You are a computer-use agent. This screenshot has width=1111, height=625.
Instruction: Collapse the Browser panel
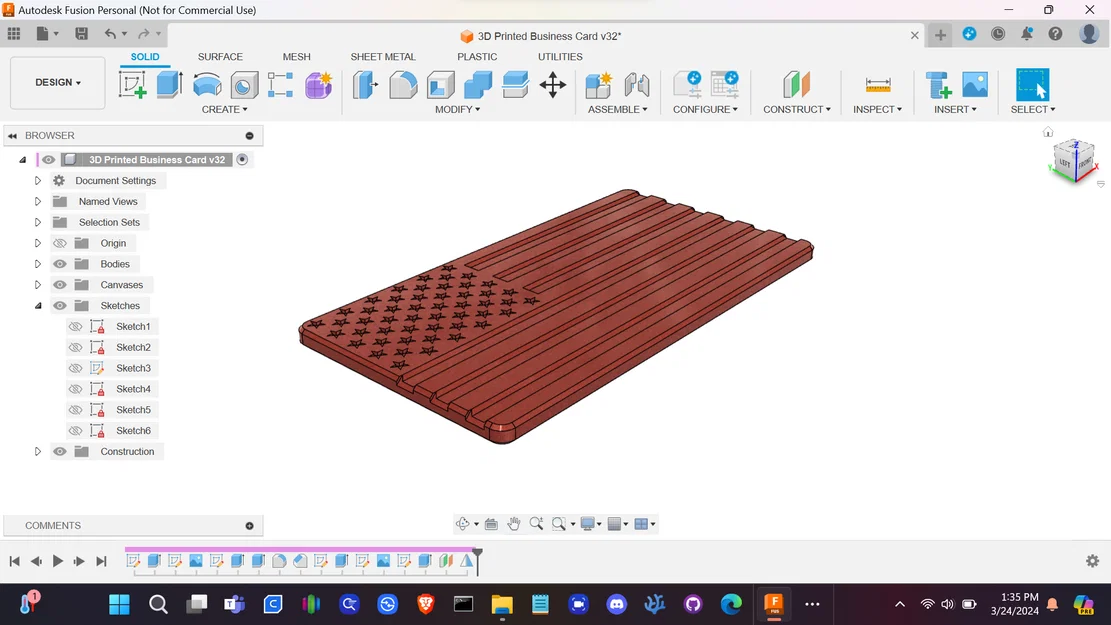pos(12,135)
